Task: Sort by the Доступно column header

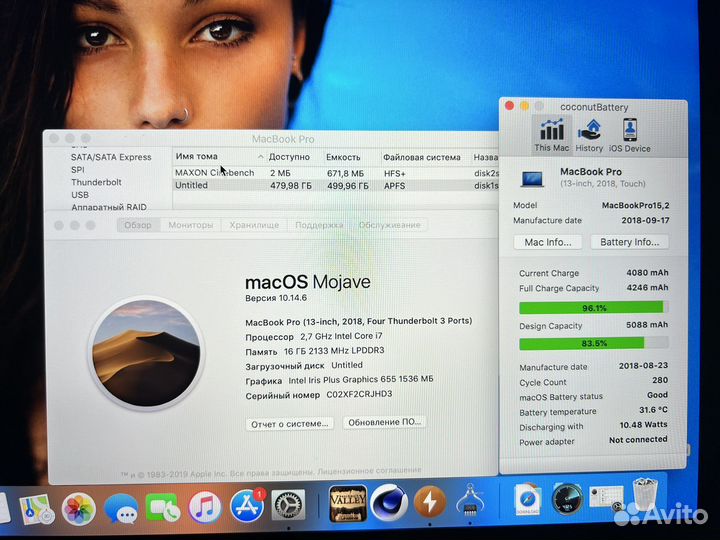Action: coord(289,157)
